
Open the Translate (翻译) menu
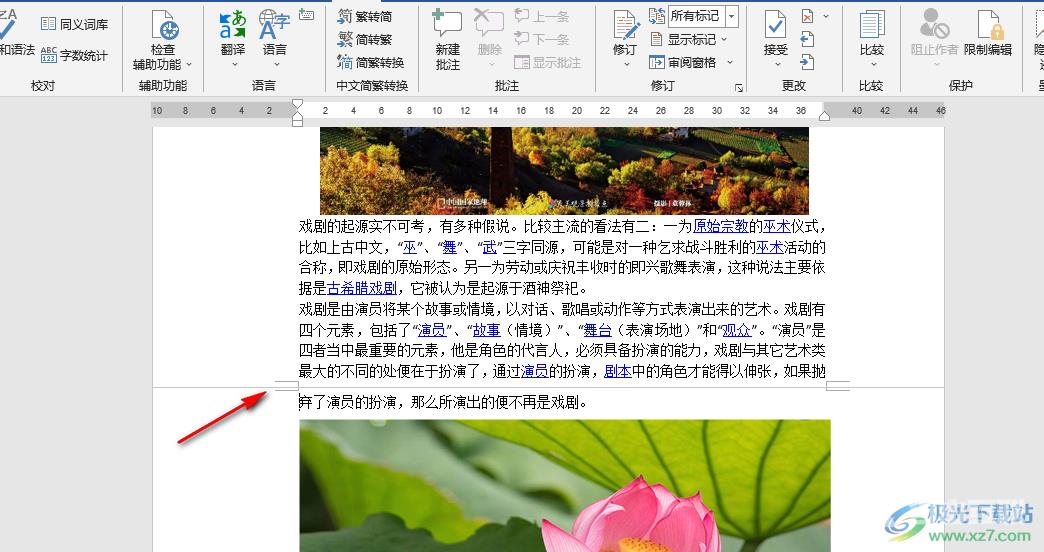[233, 39]
